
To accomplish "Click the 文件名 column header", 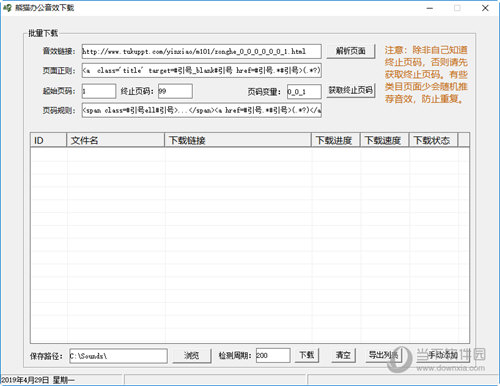I will click(116, 140).
